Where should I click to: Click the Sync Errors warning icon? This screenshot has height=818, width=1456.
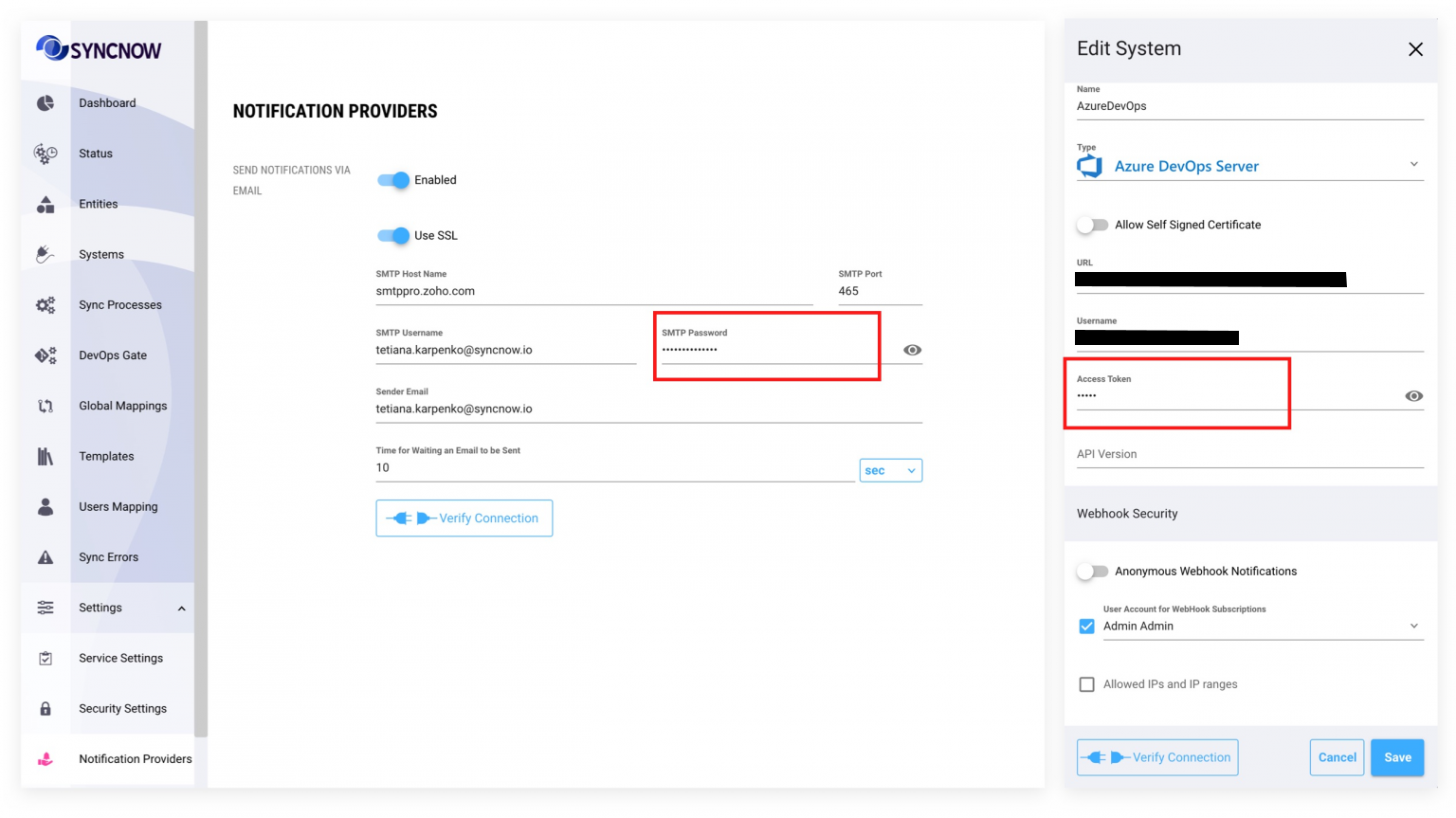[45, 557]
